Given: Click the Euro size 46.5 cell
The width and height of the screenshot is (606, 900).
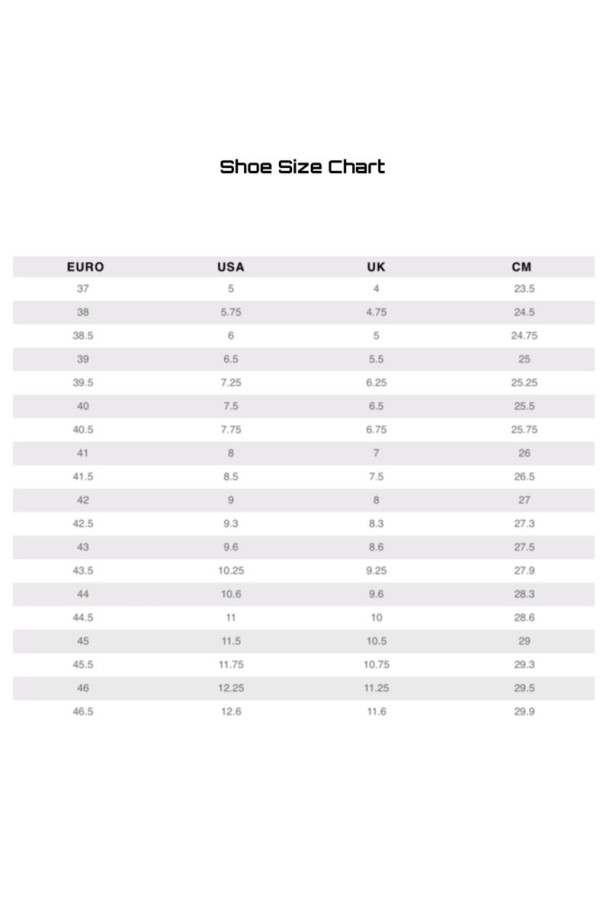Looking at the screenshot, I should tap(83, 712).
